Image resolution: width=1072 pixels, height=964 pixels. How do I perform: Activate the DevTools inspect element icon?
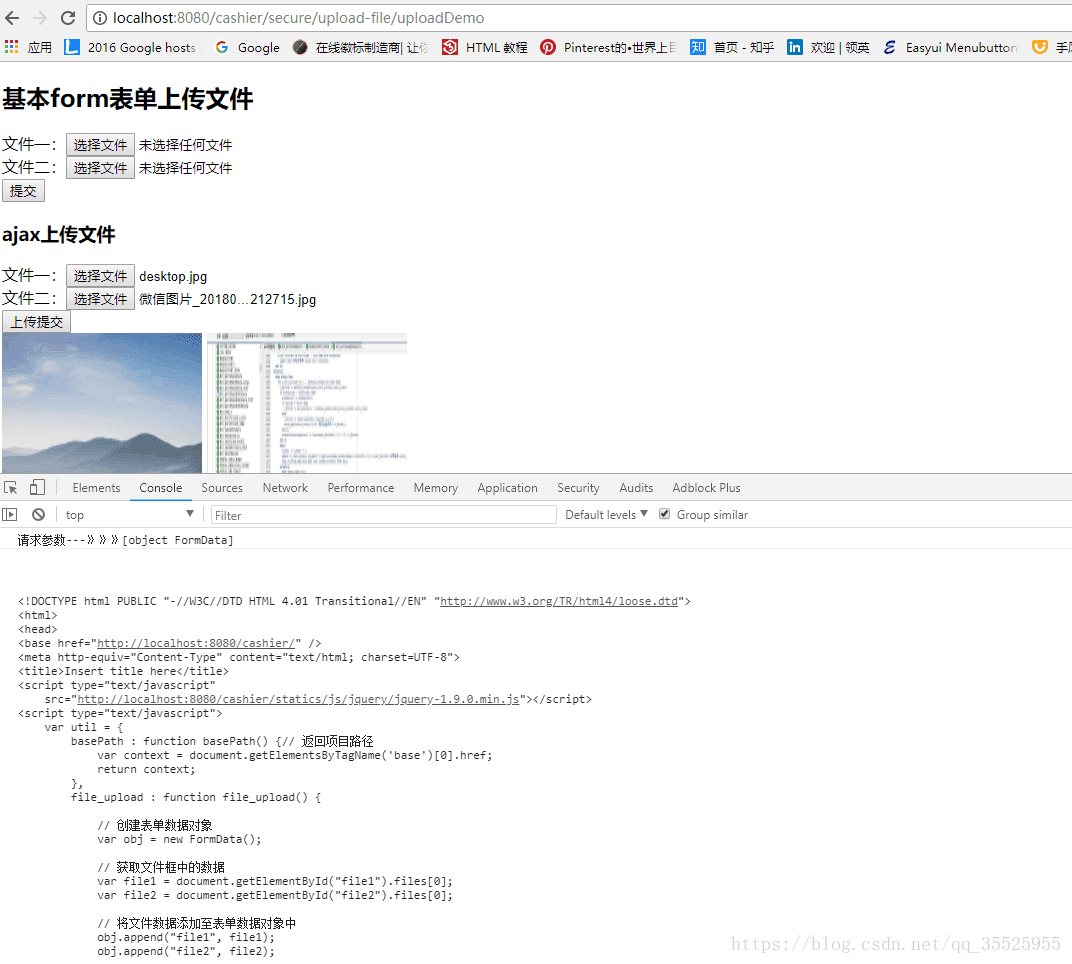(x=11, y=487)
